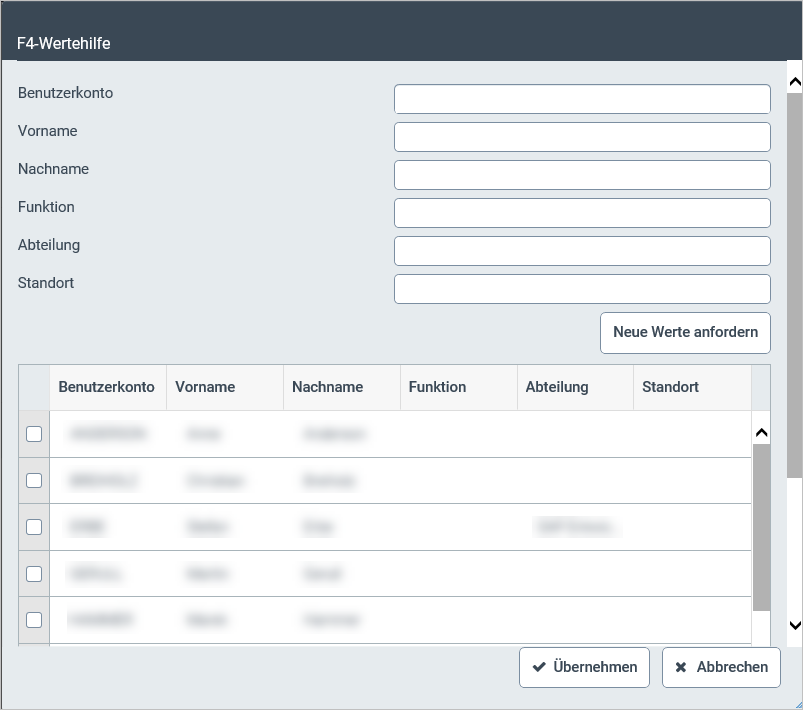The image size is (803, 710).
Task: Click the Funktion column header
Action: pyautogui.click(x=437, y=387)
